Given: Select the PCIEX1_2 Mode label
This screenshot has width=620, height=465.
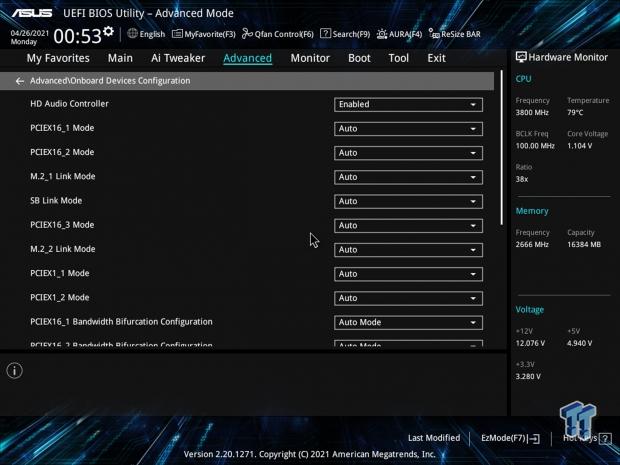Looking at the screenshot, I should coord(60,297).
